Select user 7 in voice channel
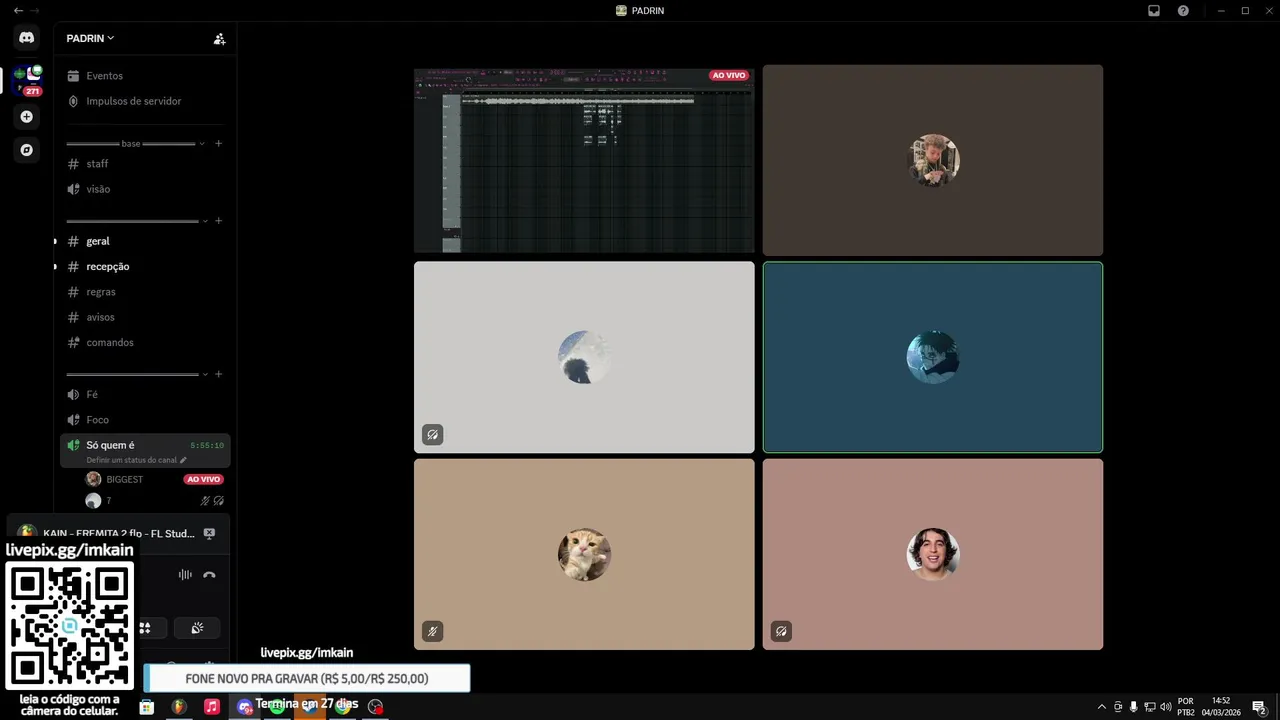 coord(98,501)
